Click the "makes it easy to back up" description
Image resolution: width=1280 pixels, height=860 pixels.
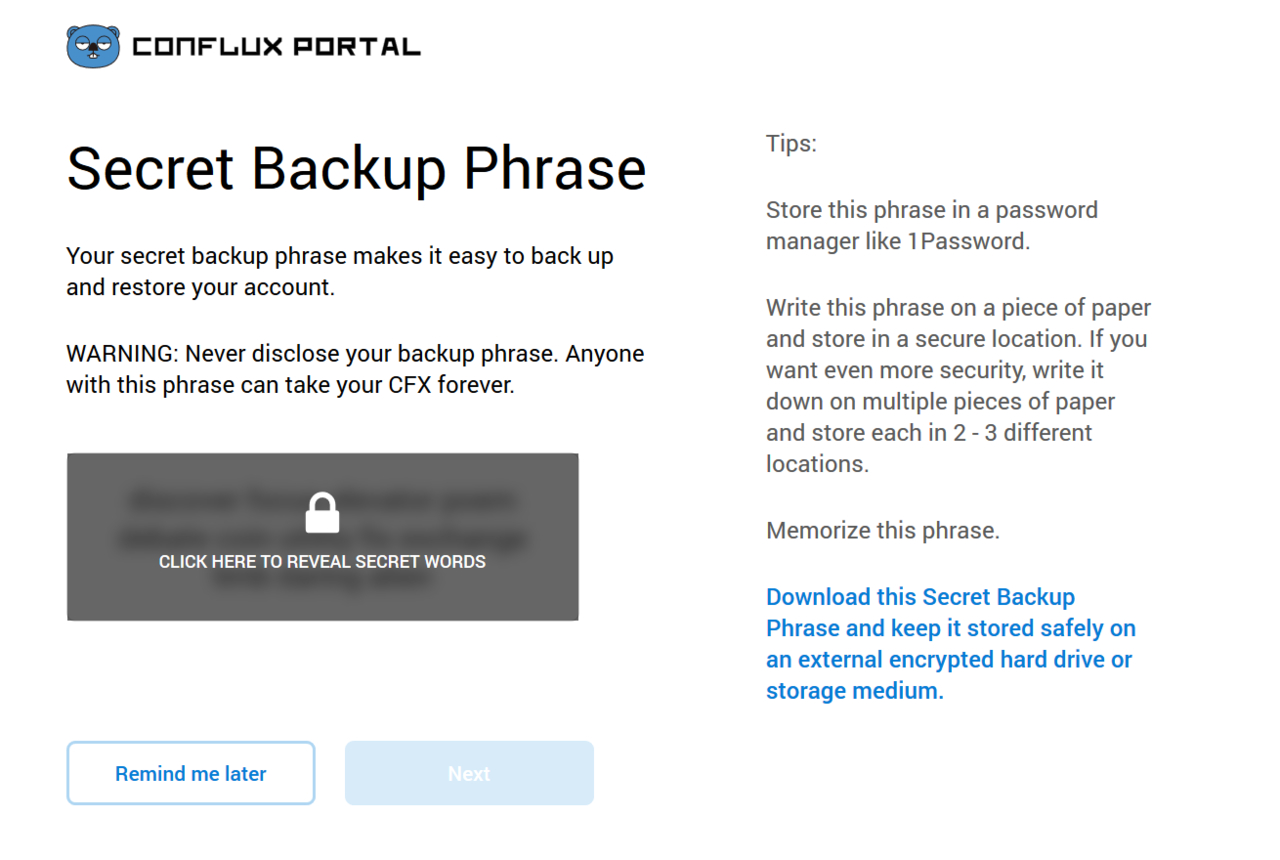(x=340, y=256)
